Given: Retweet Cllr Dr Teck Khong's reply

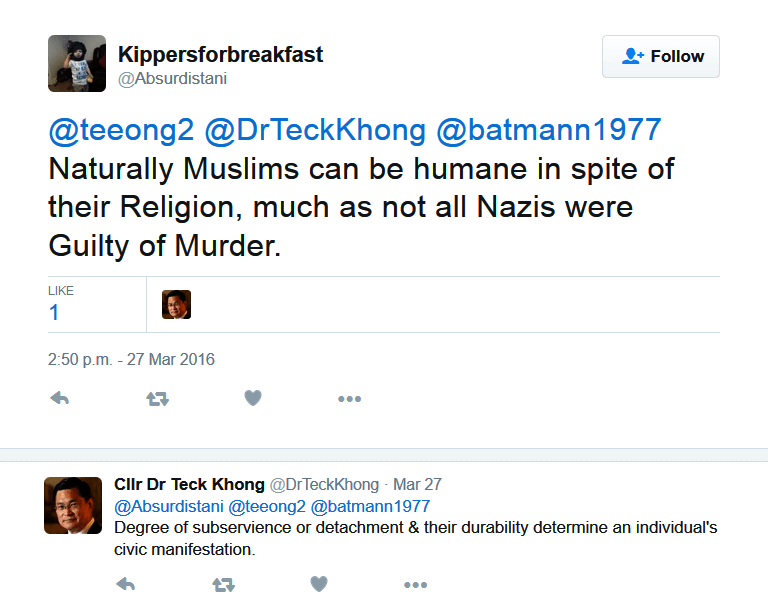Looking at the screenshot, I should pyautogui.click(x=223, y=584).
